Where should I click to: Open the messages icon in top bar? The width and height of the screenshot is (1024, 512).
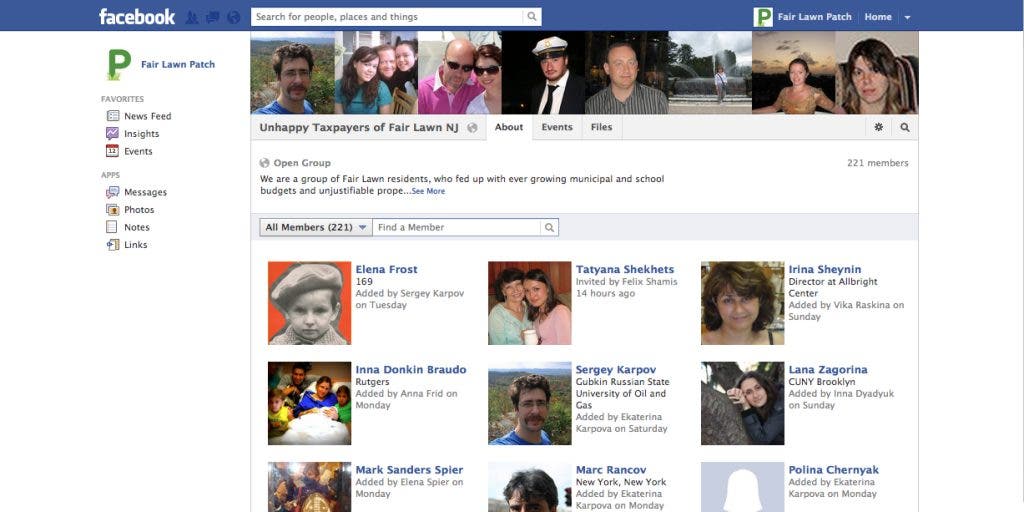tap(213, 17)
